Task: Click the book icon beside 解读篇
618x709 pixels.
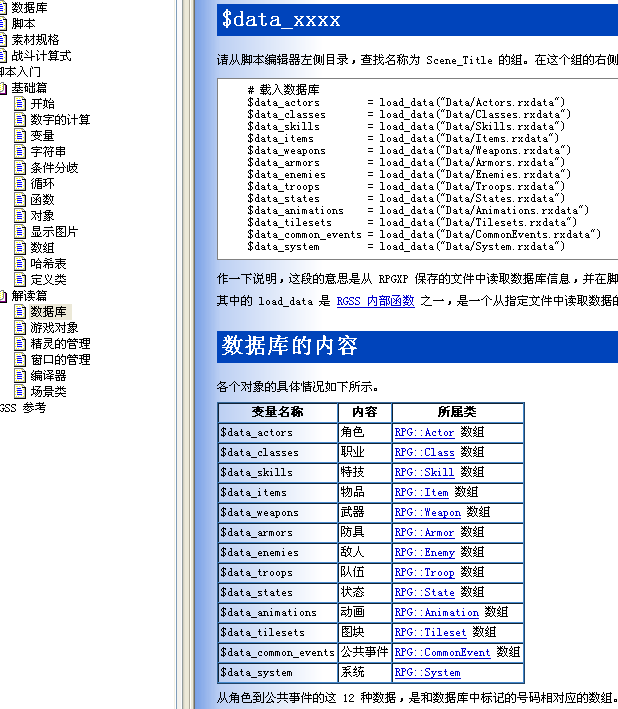Action: (3, 296)
